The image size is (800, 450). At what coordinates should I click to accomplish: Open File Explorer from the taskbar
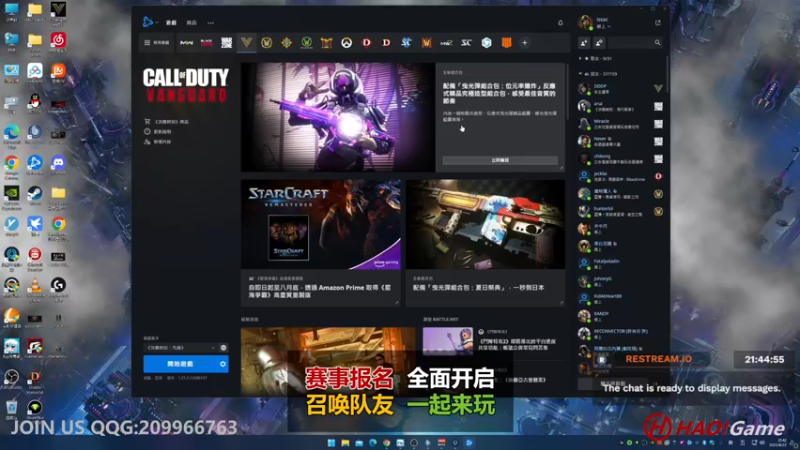[x=345, y=443]
